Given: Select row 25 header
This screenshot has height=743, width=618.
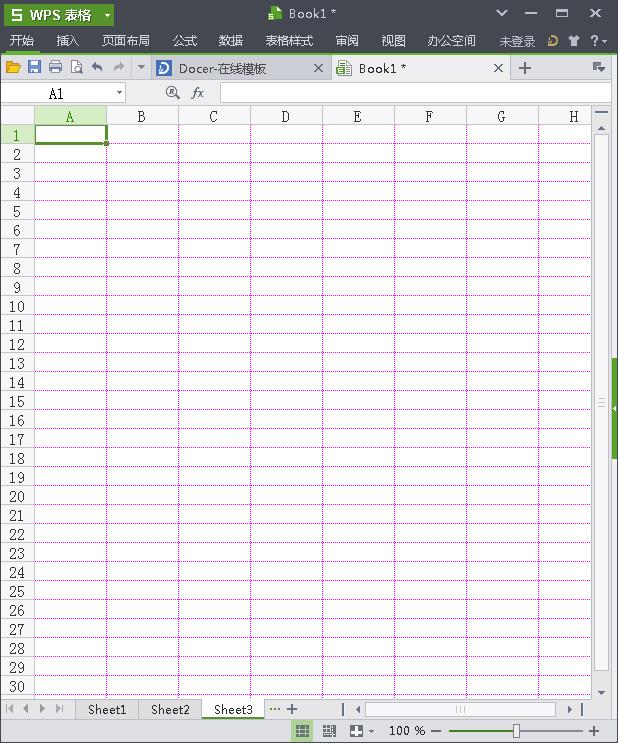Looking at the screenshot, I should (17, 591).
